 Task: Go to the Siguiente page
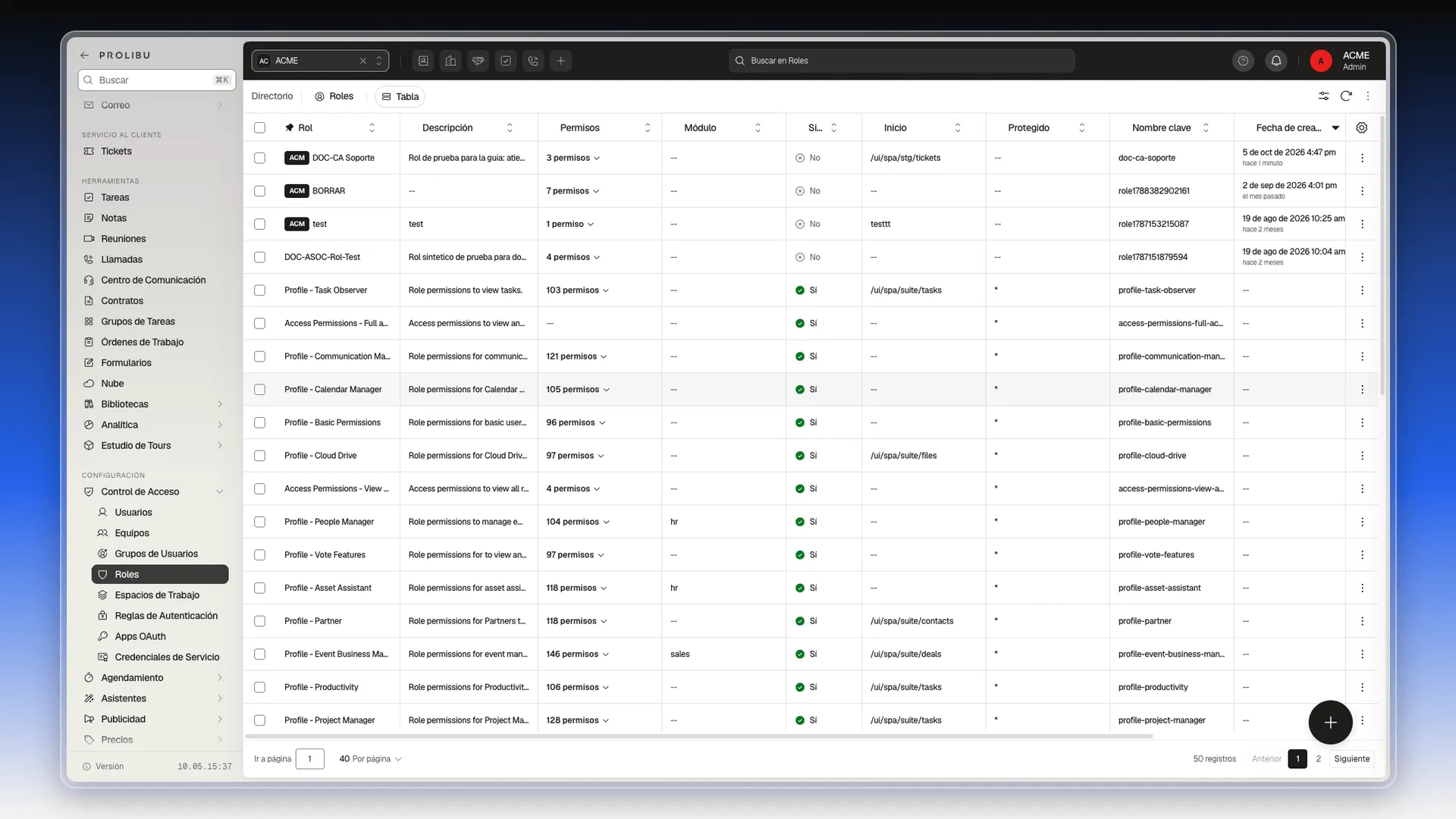coord(1352,759)
